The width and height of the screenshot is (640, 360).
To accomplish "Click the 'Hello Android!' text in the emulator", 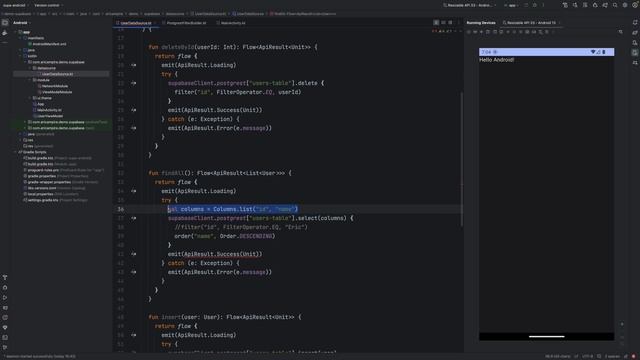I will pos(496,60).
